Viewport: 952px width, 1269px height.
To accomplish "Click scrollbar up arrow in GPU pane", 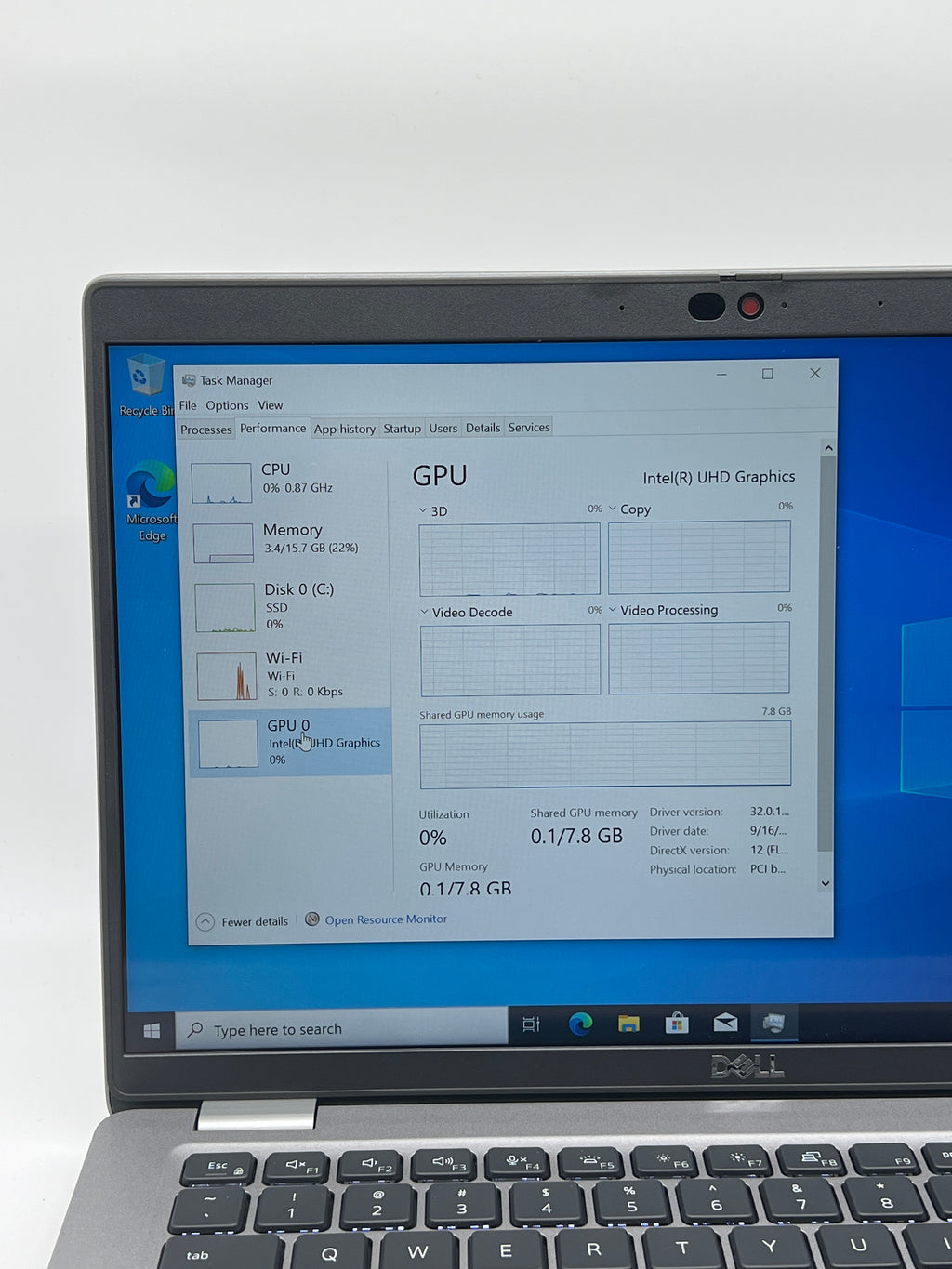I will [x=827, y=448].
